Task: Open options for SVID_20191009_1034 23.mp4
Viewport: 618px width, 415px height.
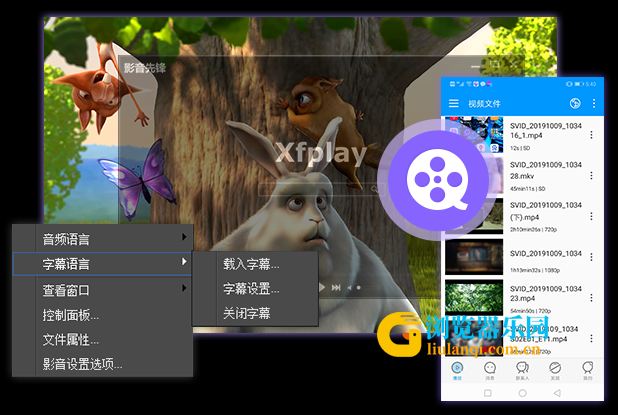Action: [x=591, y=298]
